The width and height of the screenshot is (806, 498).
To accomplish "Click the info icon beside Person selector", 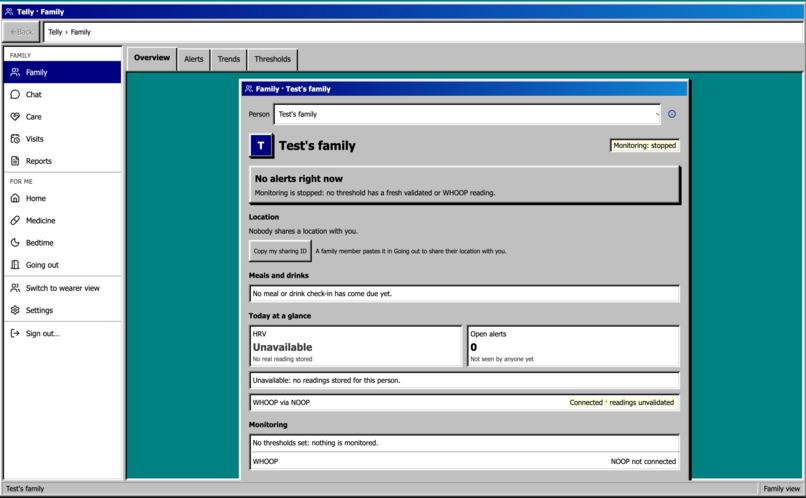I will pyautogui.click(x=672, y=114).
